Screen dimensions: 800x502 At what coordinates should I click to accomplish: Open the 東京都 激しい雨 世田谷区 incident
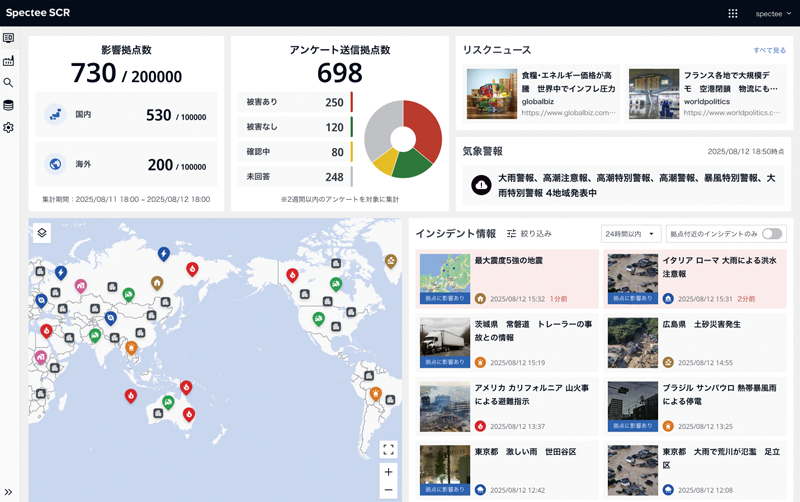point(507,470)
